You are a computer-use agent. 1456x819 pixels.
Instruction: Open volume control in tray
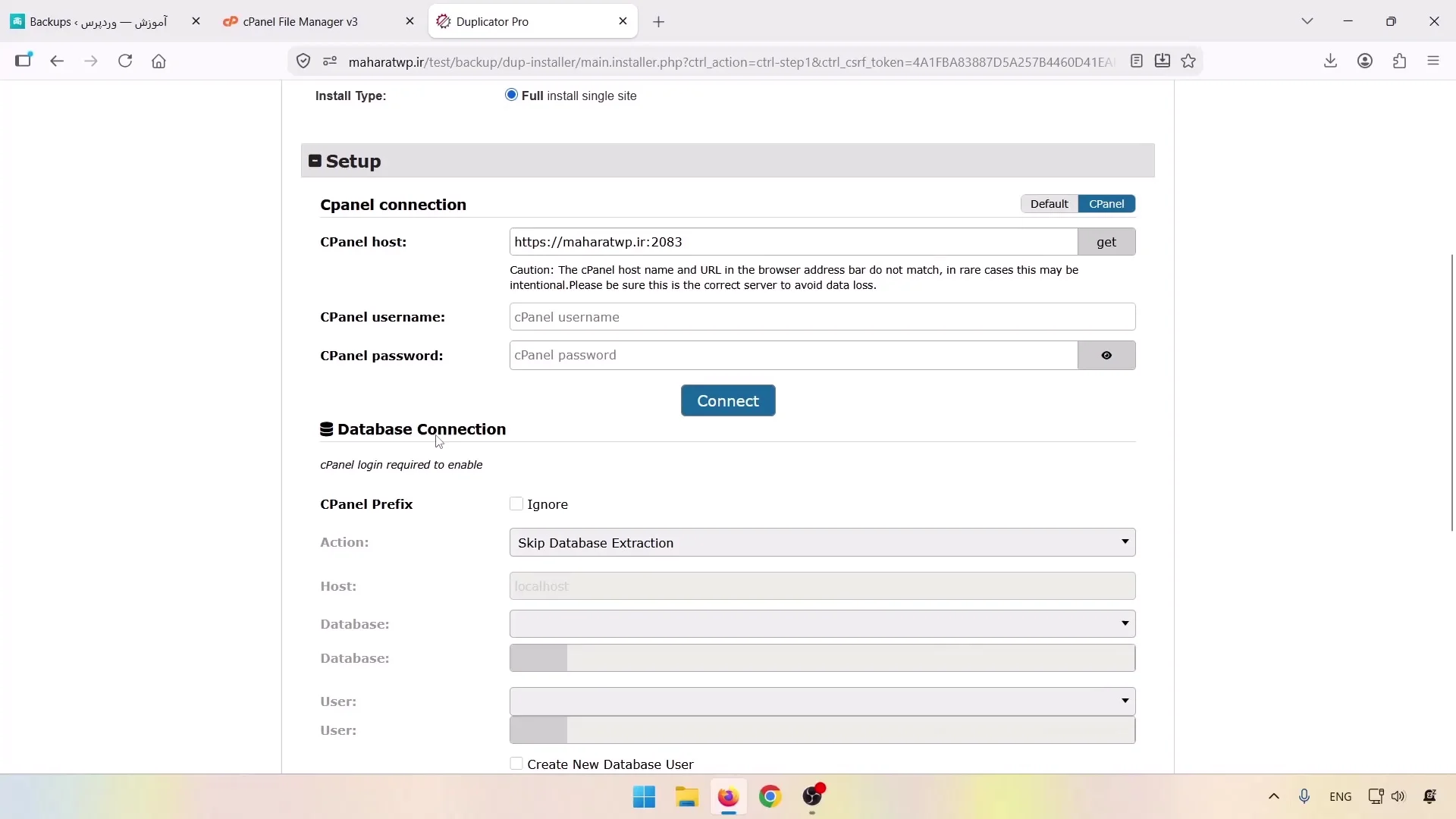pos(1398,796)
